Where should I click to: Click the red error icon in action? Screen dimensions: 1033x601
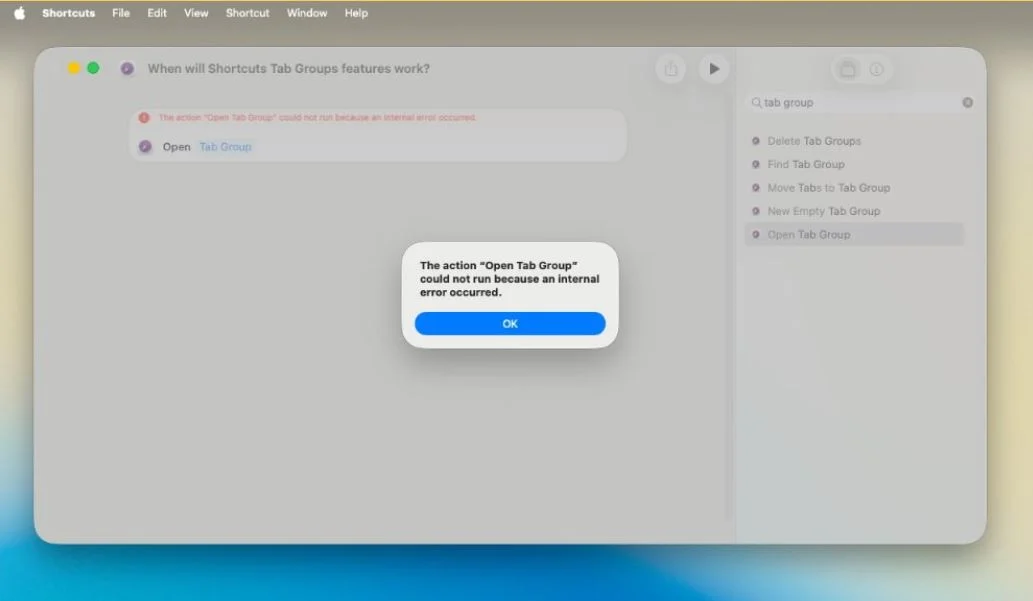[144, 117]
